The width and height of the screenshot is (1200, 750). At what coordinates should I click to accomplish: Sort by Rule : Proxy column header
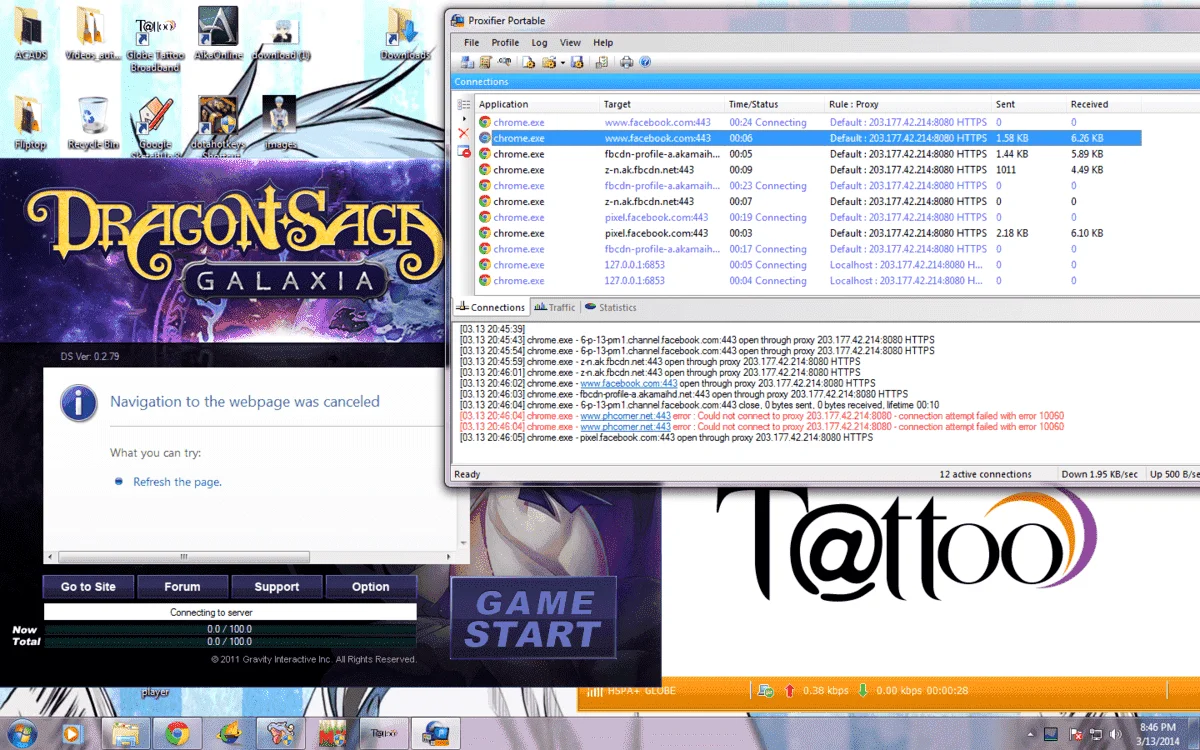point(908,104)
